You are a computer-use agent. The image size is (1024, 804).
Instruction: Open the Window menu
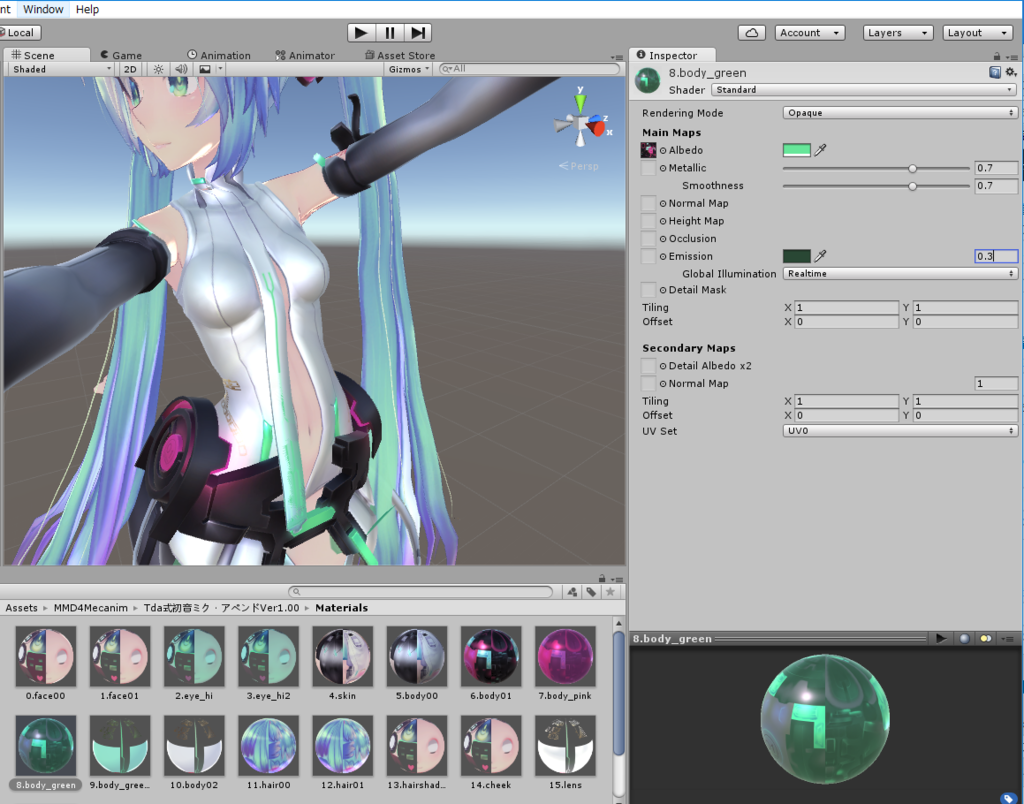tap(43, 9)
